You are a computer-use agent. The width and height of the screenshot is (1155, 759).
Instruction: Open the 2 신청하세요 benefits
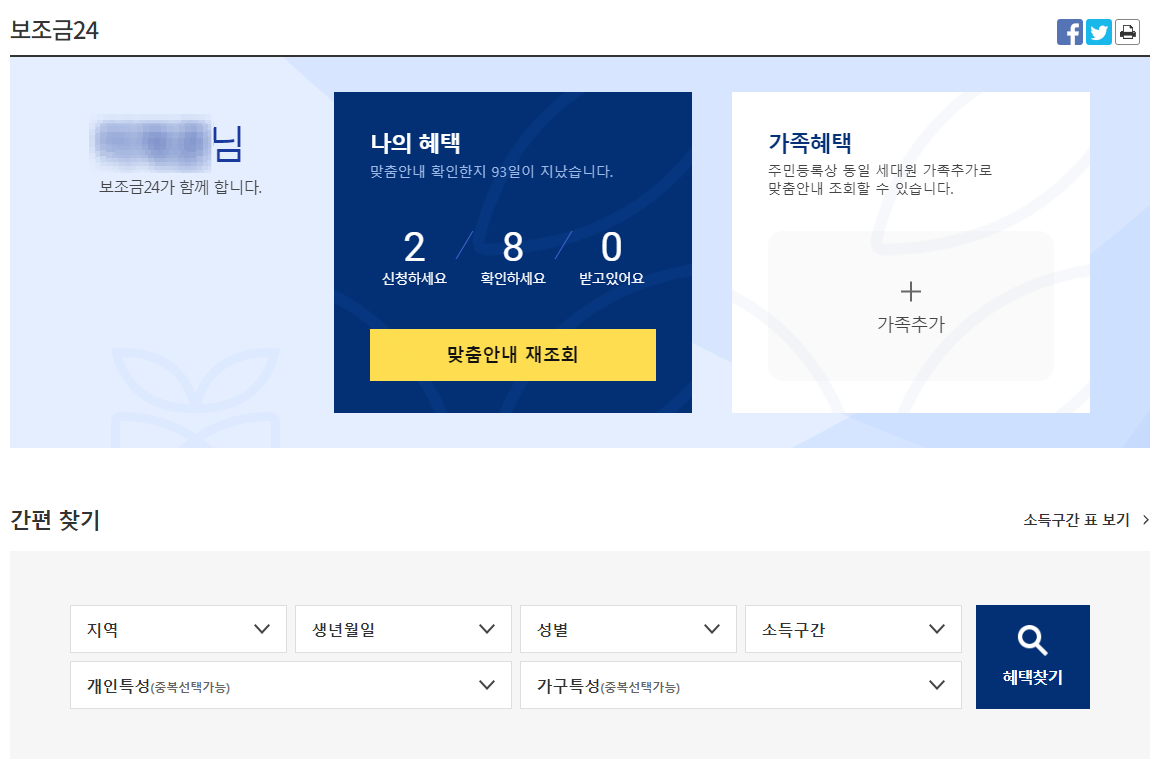414,257
